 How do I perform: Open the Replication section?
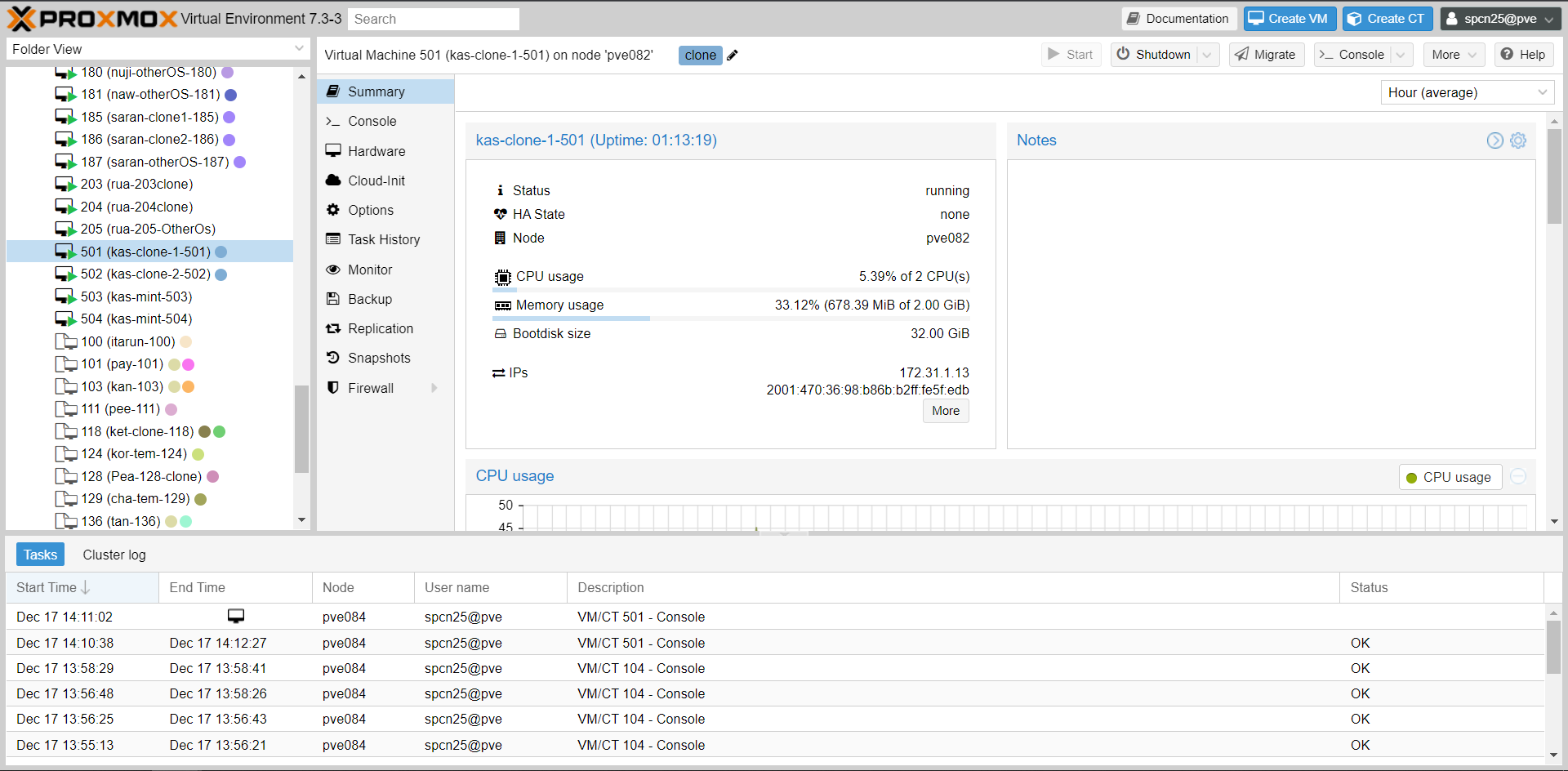(x=380, y=328)
